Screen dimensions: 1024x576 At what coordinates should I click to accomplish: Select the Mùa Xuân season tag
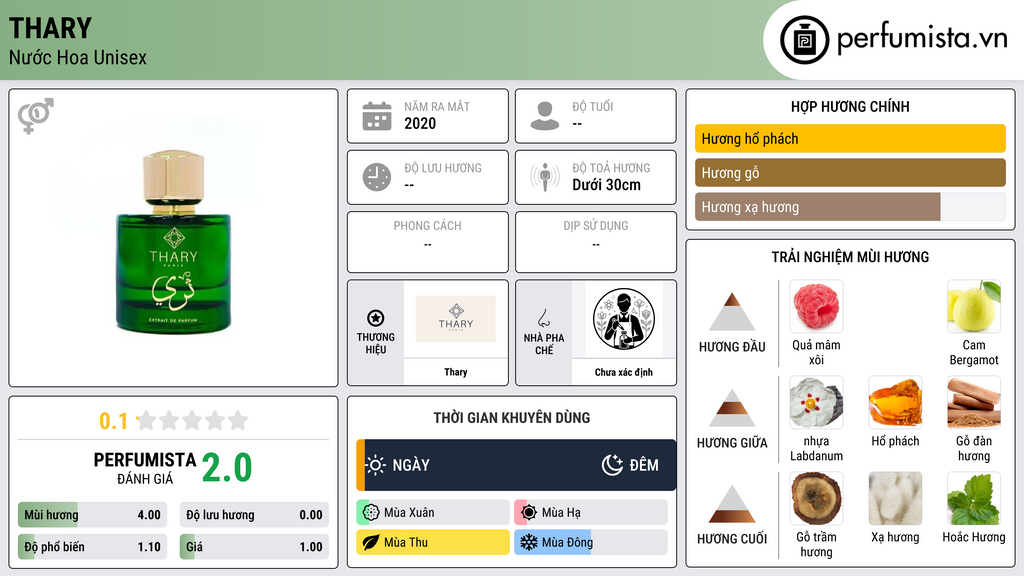[433, 512]
